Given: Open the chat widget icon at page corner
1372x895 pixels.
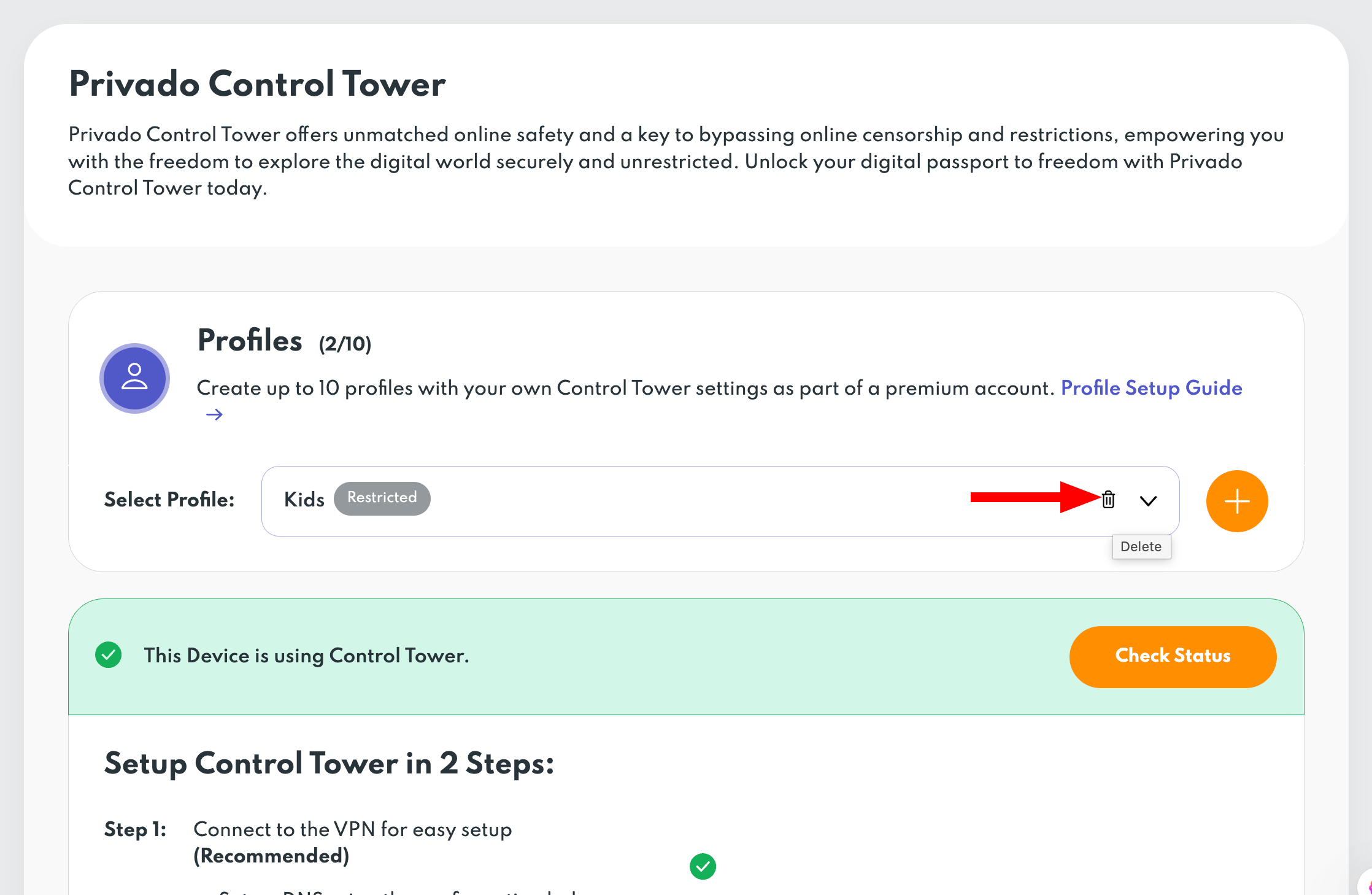Looking at the screenshot, I should pyautogui.click(x=1366, y=884).
